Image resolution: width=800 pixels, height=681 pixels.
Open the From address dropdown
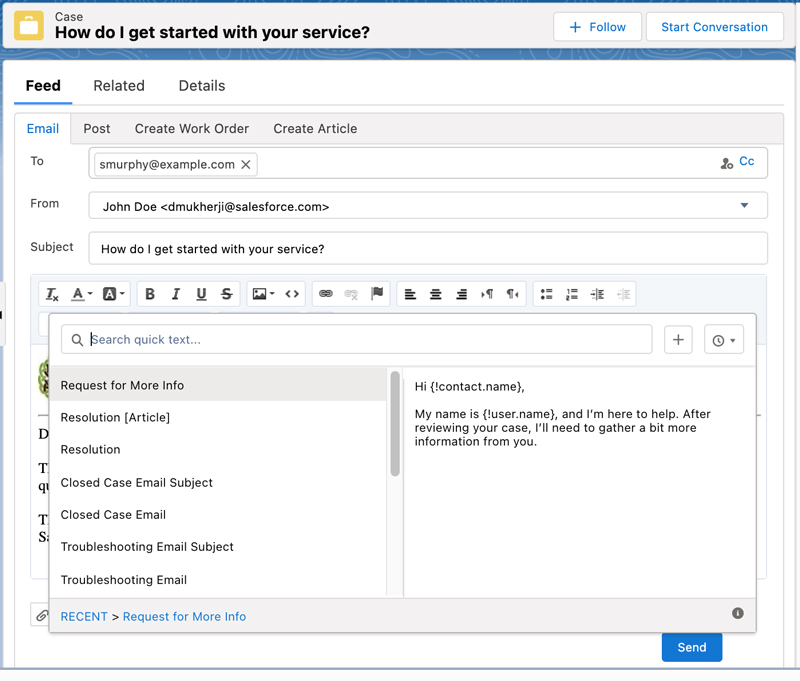(744, 206)
